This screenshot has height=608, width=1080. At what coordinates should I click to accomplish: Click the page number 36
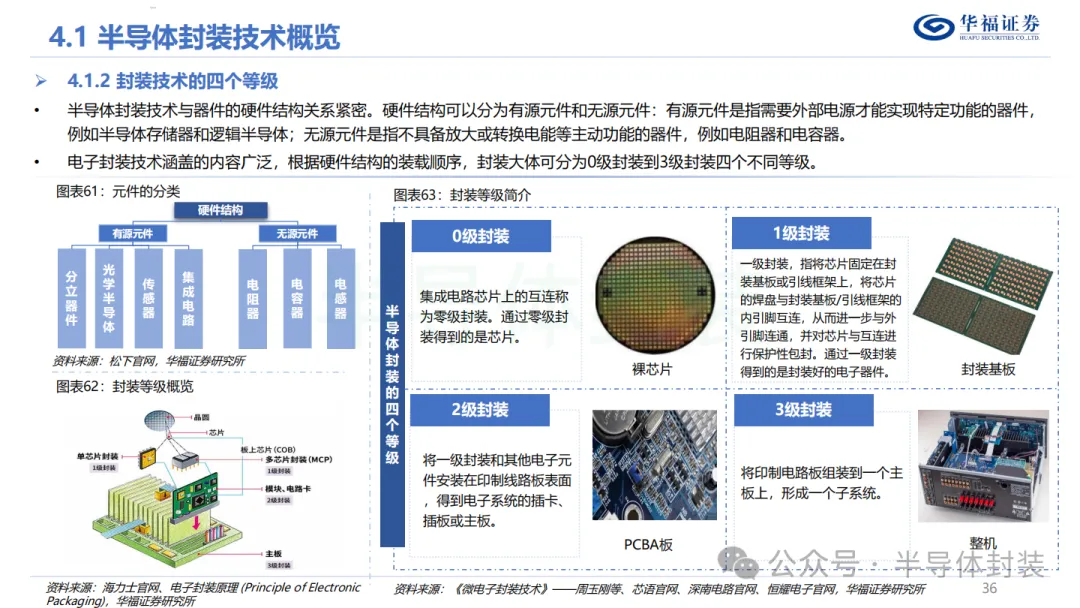click(x=989, y=587)
